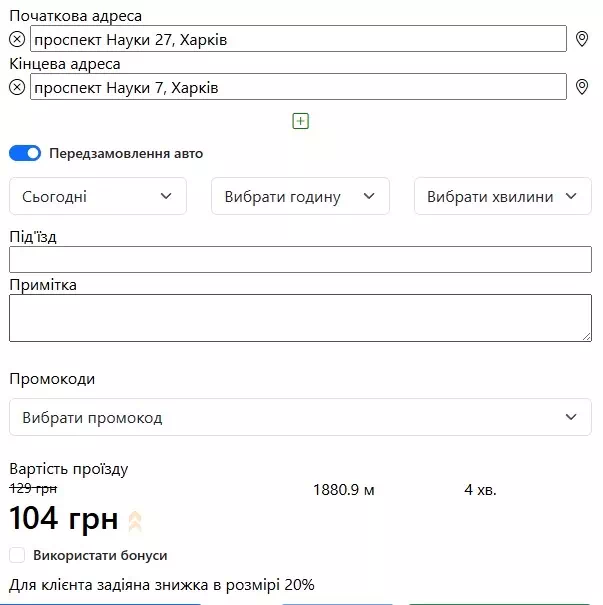Open the Вибрати хвилини dropdown
This screenshot has height=605, width=603.
[x=502, y=197]
